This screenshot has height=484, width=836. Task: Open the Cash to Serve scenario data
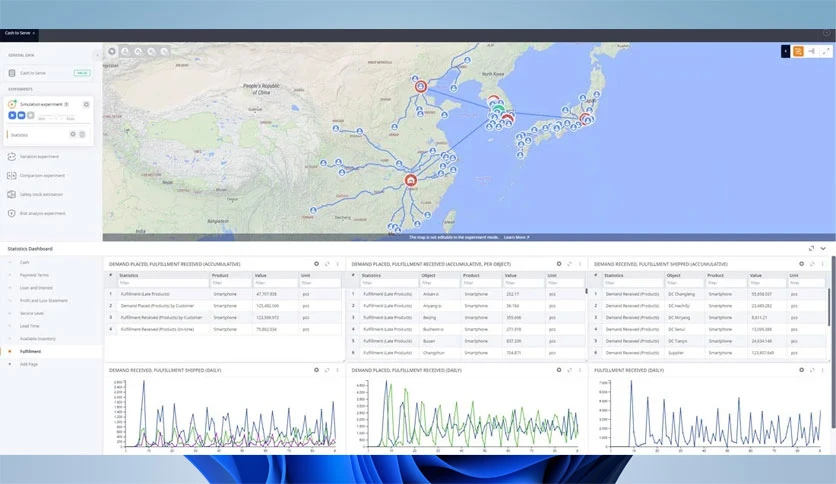click(x=49, y=73)
